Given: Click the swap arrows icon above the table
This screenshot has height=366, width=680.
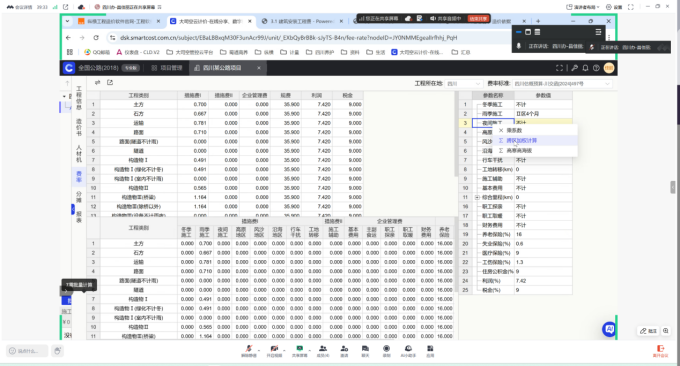Looking at the screenshot, I should coord(98,82).
